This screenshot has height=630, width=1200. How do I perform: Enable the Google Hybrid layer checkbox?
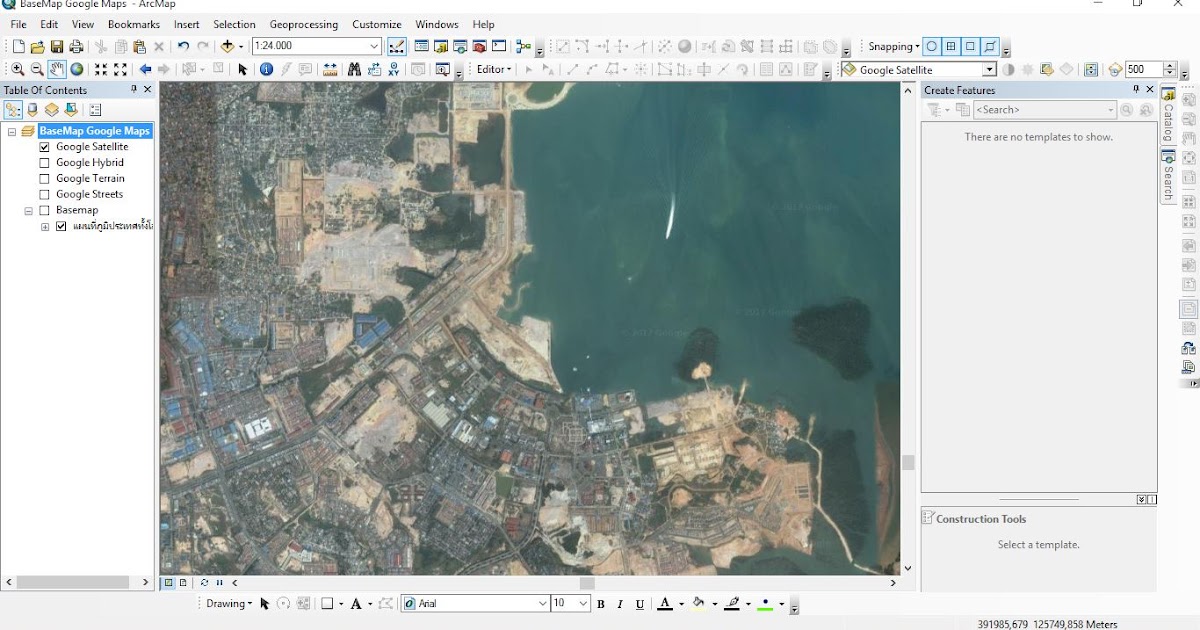tap(42, 162)
